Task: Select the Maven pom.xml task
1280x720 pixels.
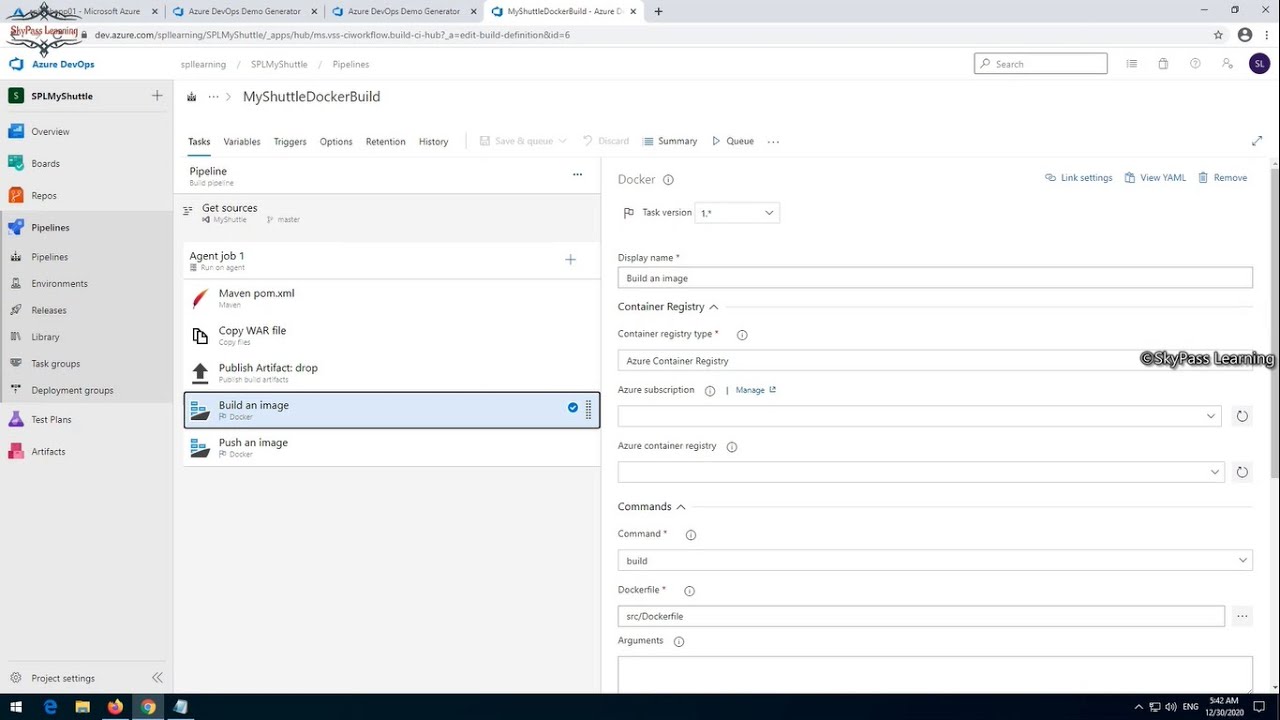Action: point(392,298)
